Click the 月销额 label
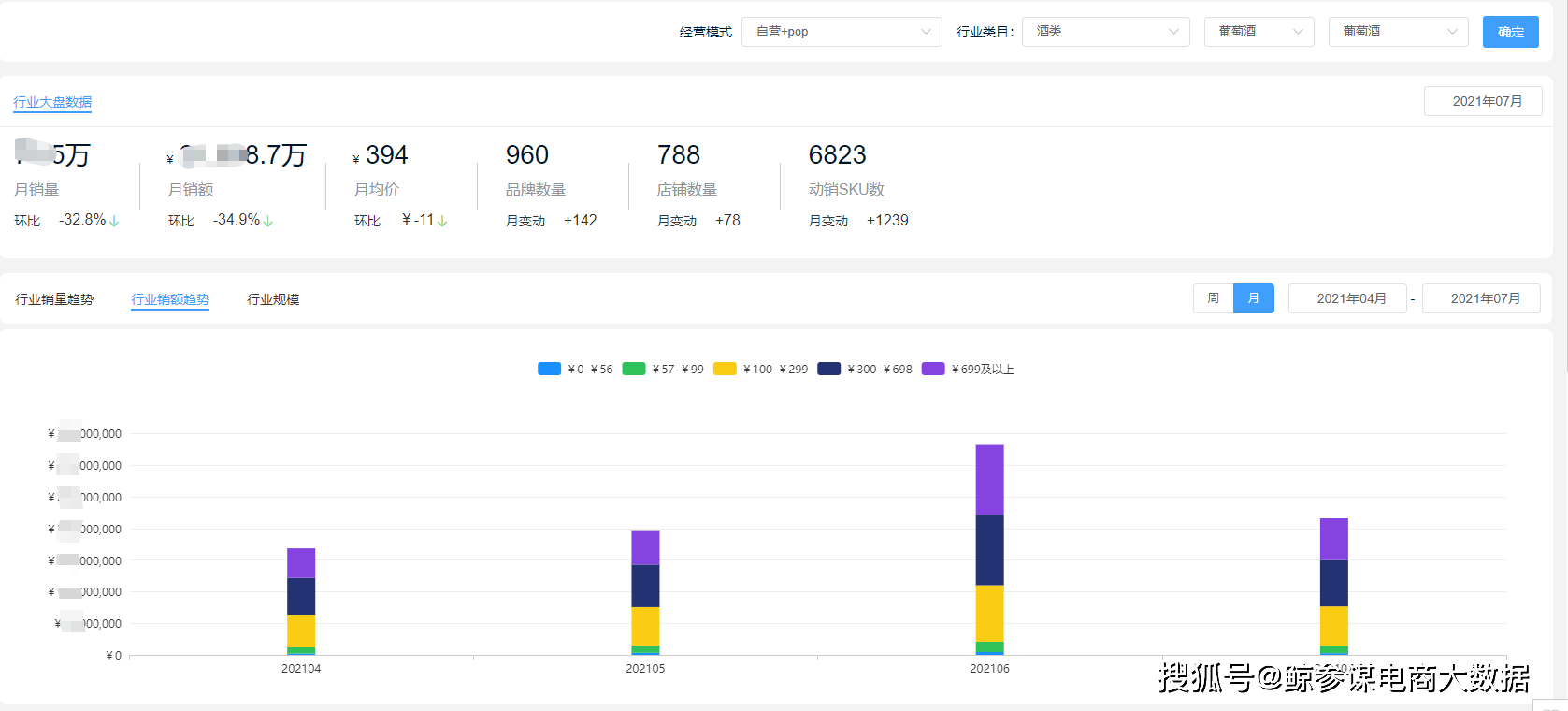This screenshot has height=711, width=1568. click(191, 190)
